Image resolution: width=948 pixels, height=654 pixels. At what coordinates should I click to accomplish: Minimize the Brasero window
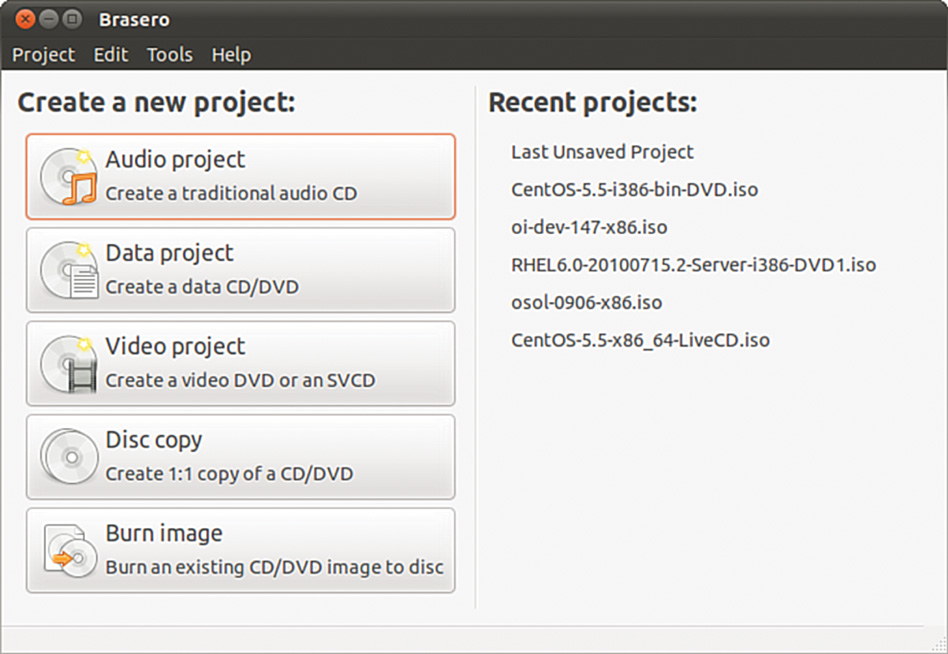click(x=48, y=19)
